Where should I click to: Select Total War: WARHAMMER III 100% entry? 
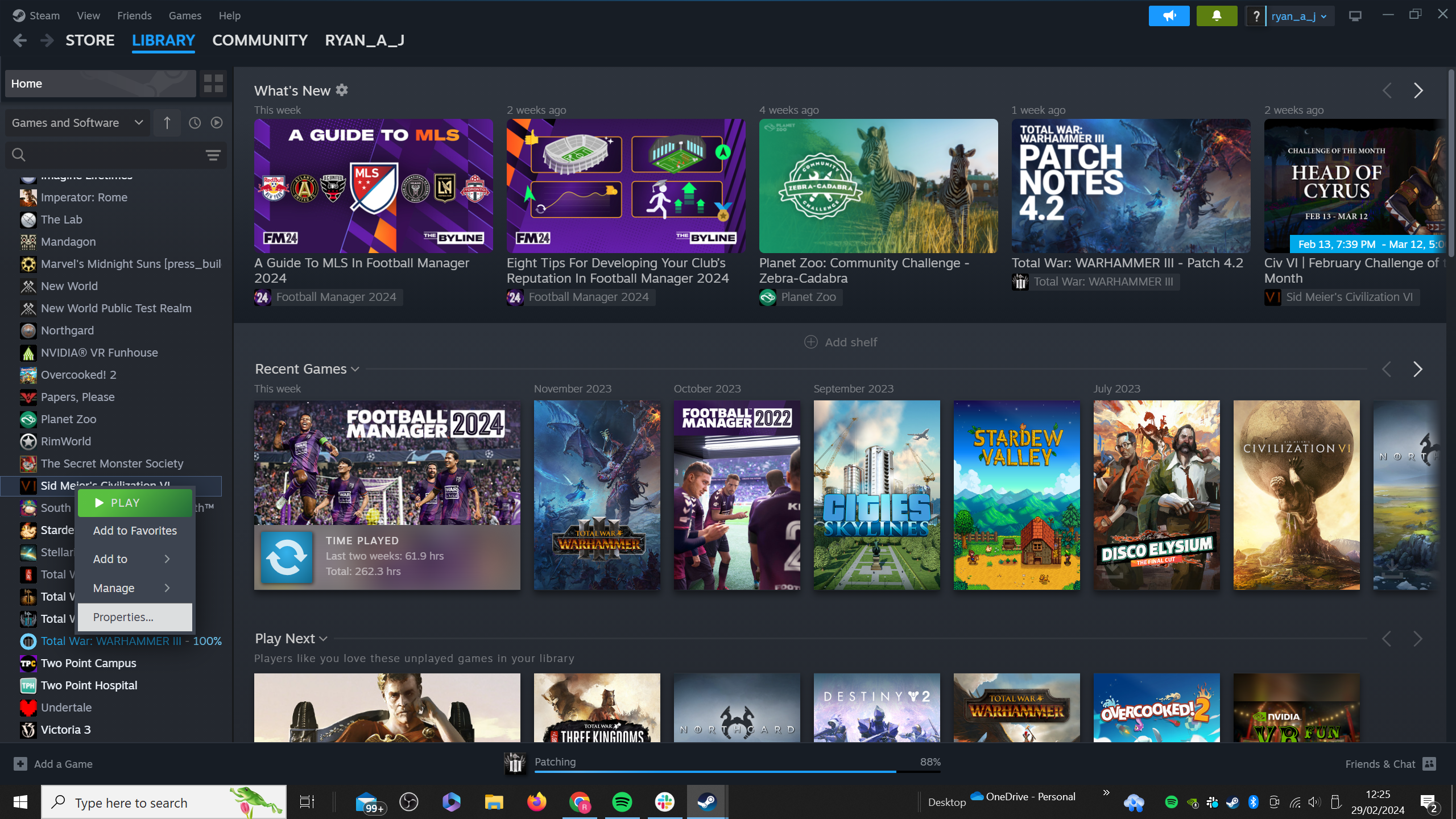tap(121, 641)
